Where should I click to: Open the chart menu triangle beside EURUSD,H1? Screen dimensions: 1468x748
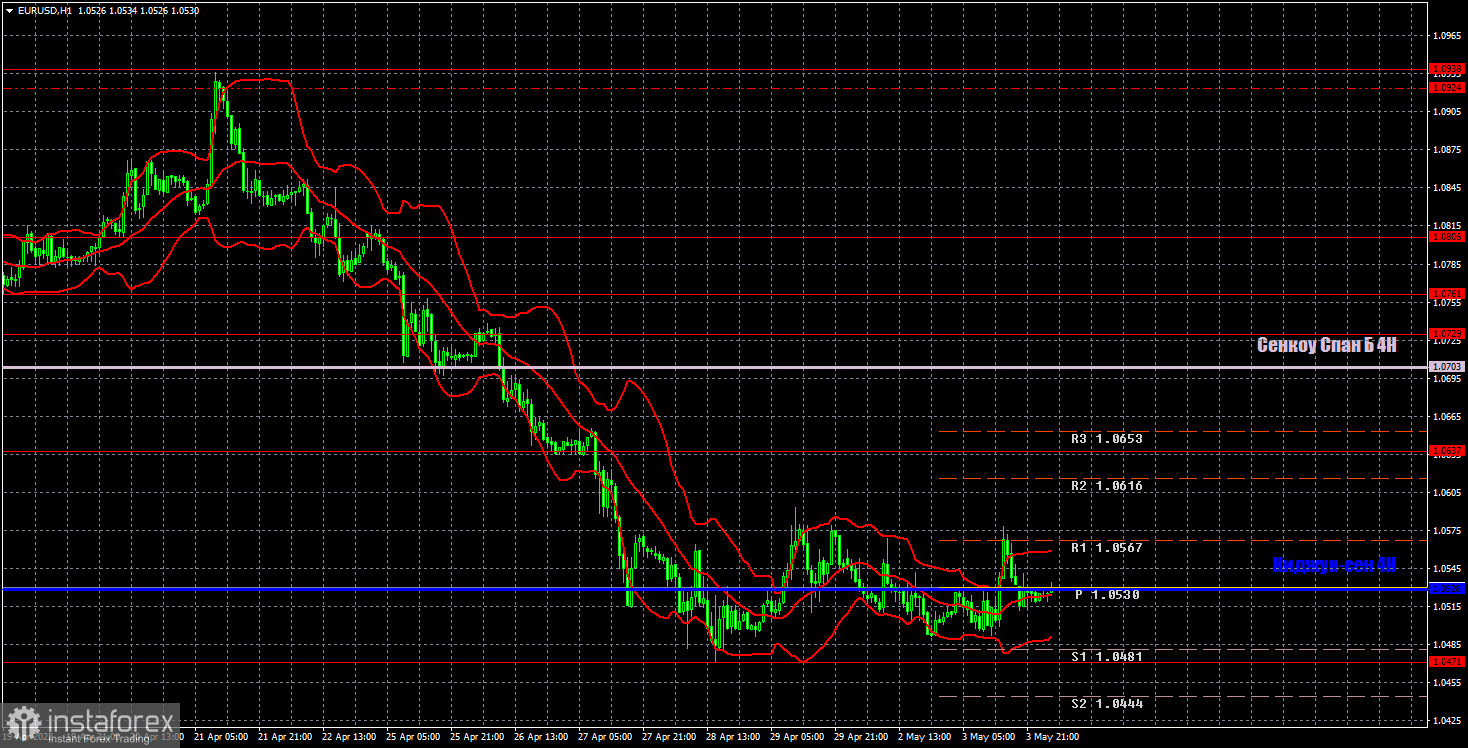(8, 9)
